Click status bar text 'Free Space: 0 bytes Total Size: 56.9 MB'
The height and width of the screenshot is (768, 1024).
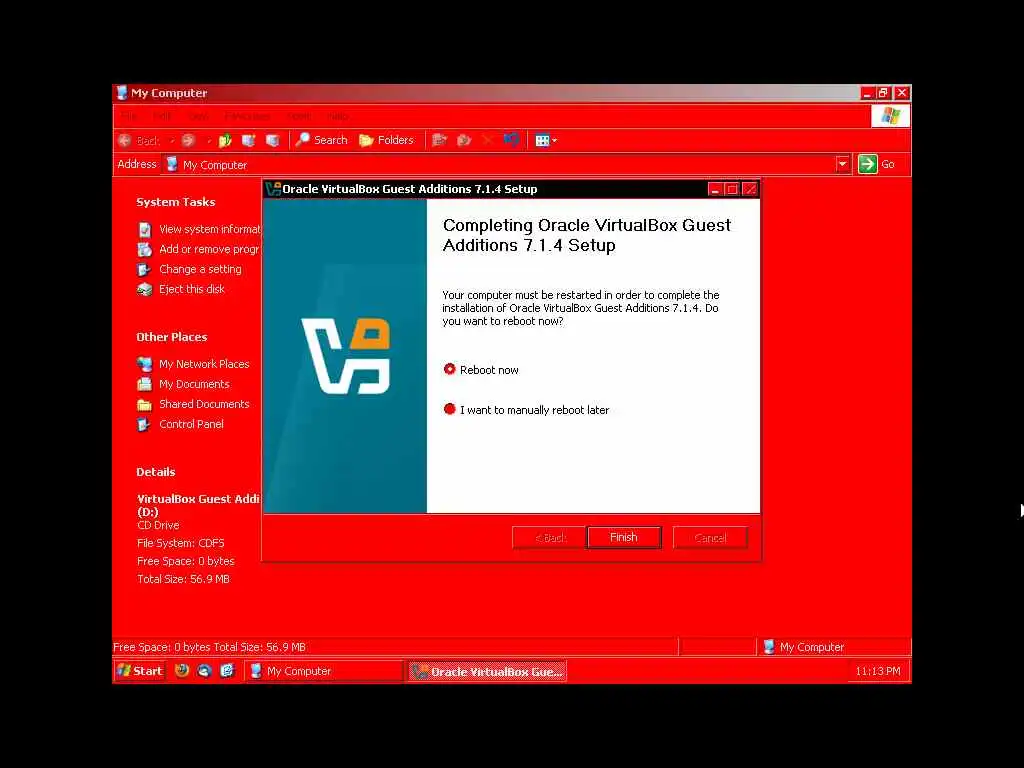(x=209, y=647)
